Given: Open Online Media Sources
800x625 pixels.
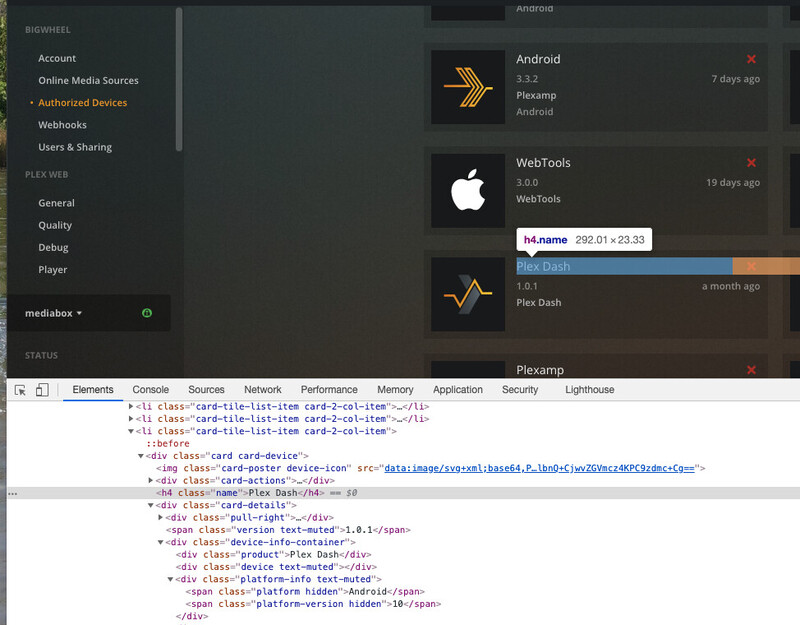Looking at the screenshot, I should [x=88, y=81].
